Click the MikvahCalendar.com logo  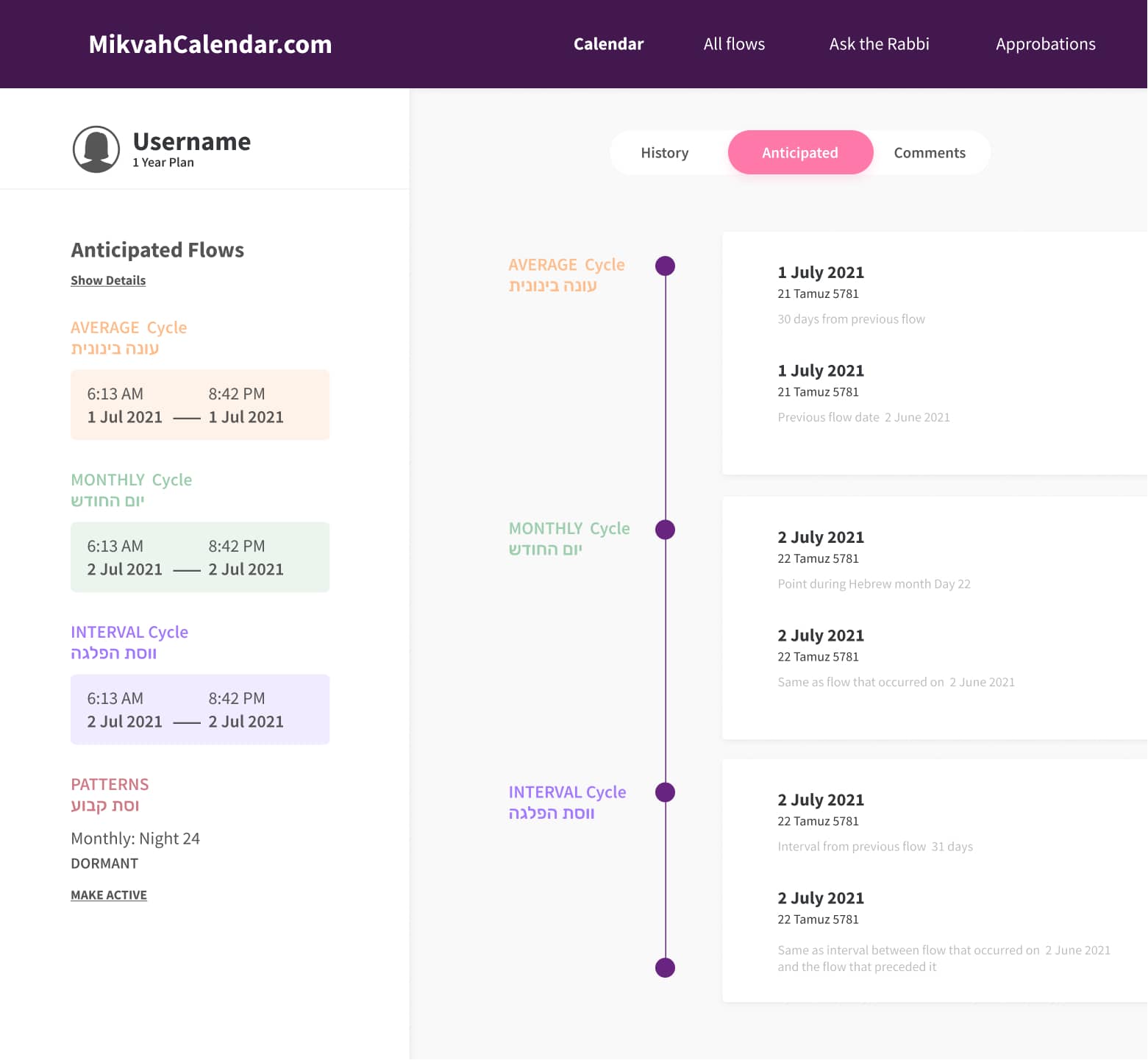click(210, 44)
